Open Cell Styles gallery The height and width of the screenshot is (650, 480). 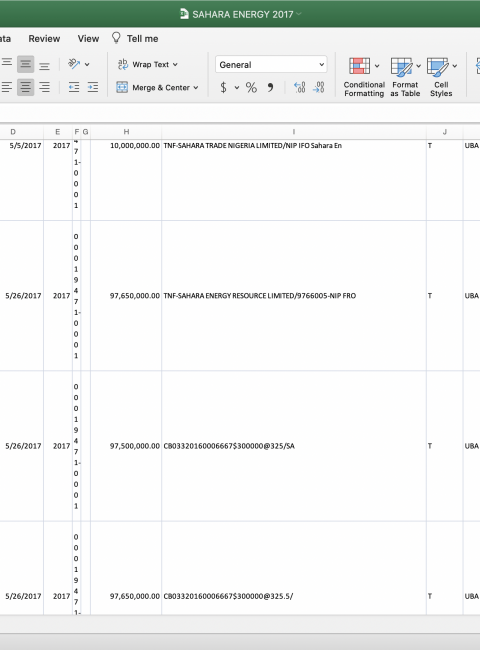pos(441,77)
